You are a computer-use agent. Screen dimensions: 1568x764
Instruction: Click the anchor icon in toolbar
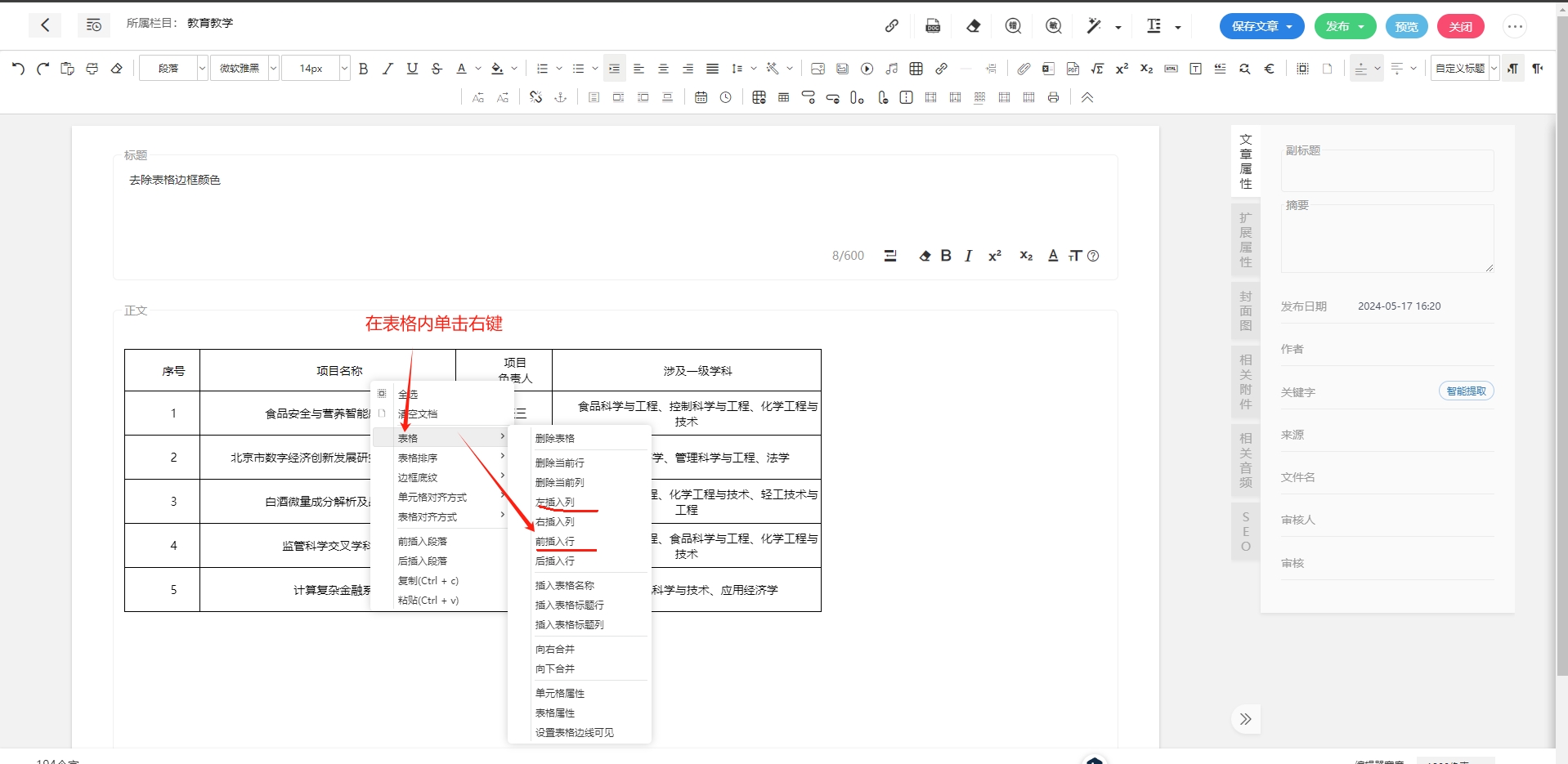(x=561, y=97)
